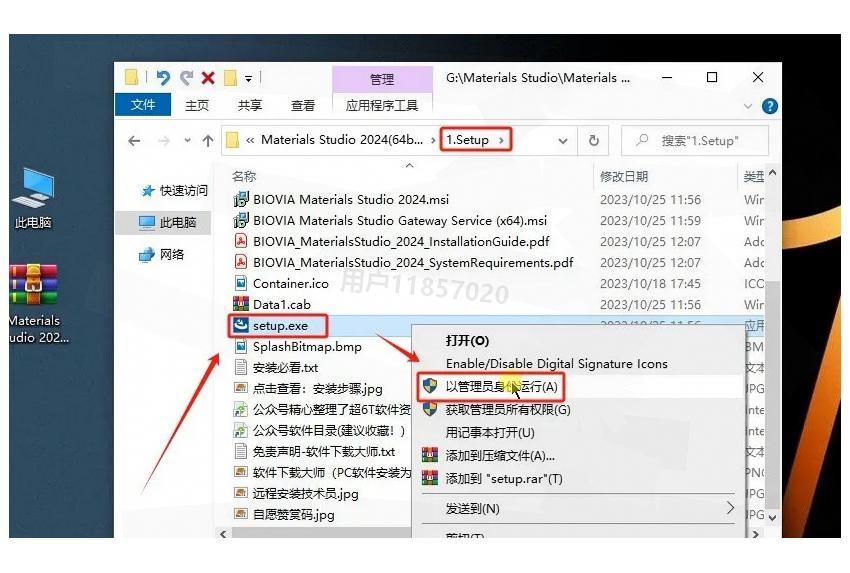850x573 pixels.
Task: Choose Enable/Disable Digital Signature Icons
Action: [556, 364]
